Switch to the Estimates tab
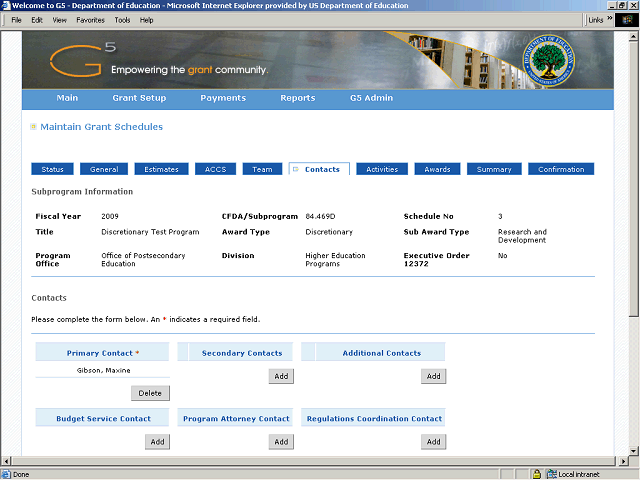 click(161, 169)
